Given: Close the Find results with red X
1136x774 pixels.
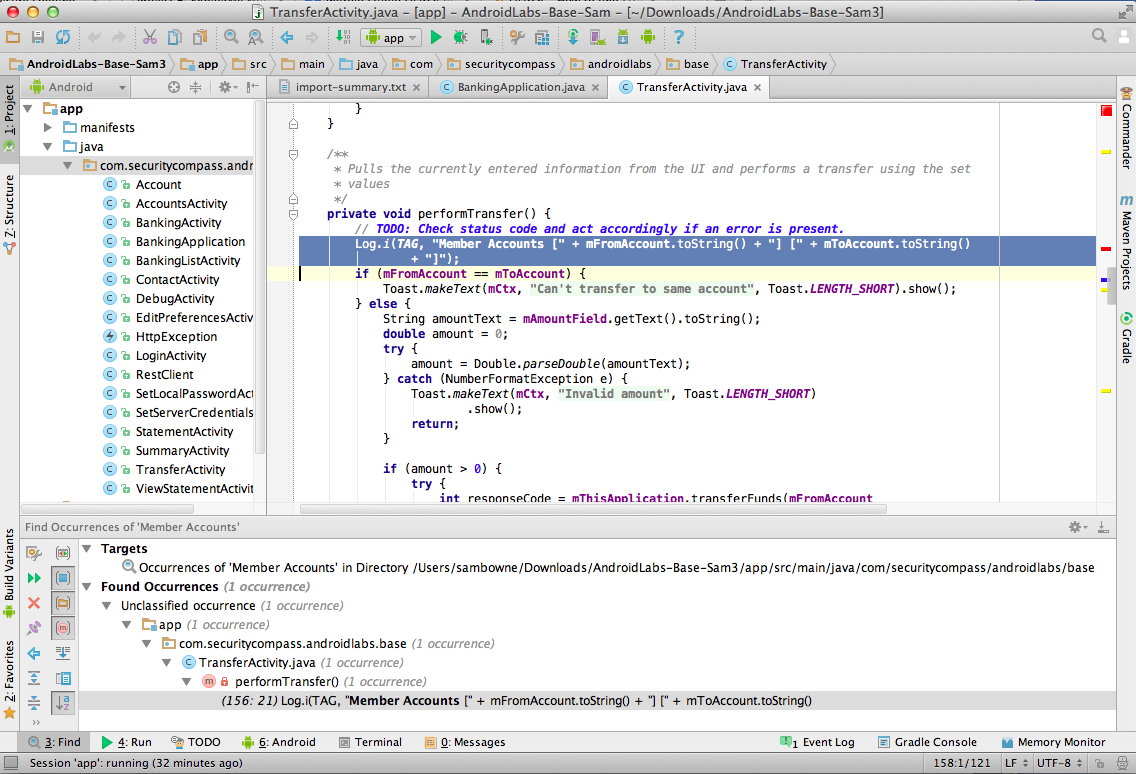Looking at the screenshot, I should click(34, 603).
